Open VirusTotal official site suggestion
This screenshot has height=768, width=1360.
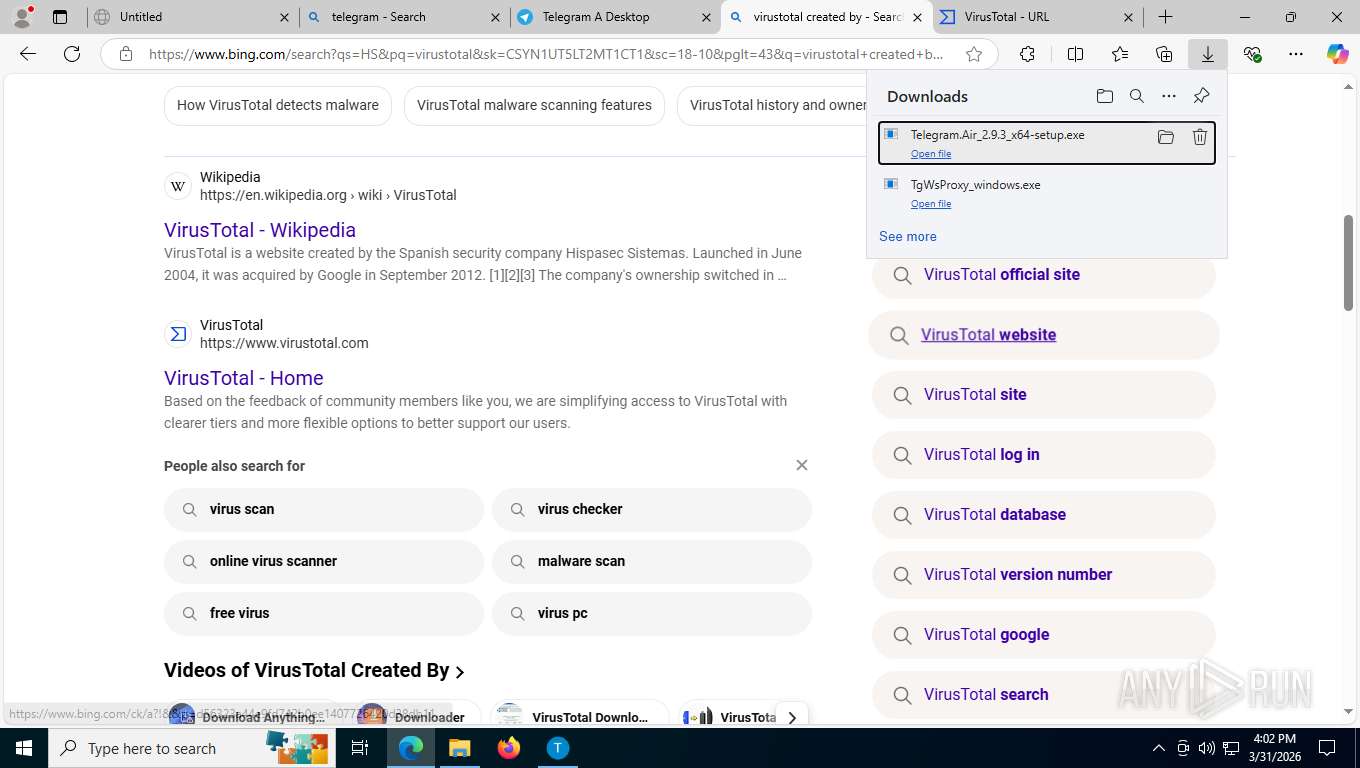[1044, 275]
